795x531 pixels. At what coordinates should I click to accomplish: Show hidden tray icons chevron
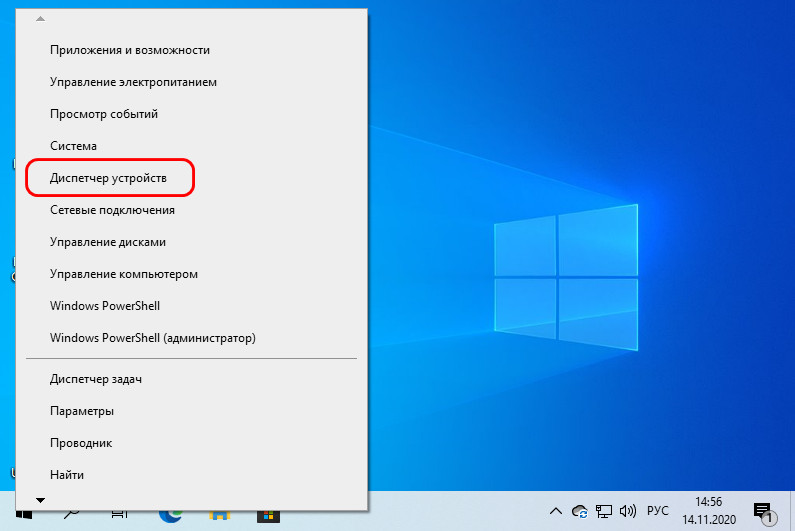coord(556,511)
